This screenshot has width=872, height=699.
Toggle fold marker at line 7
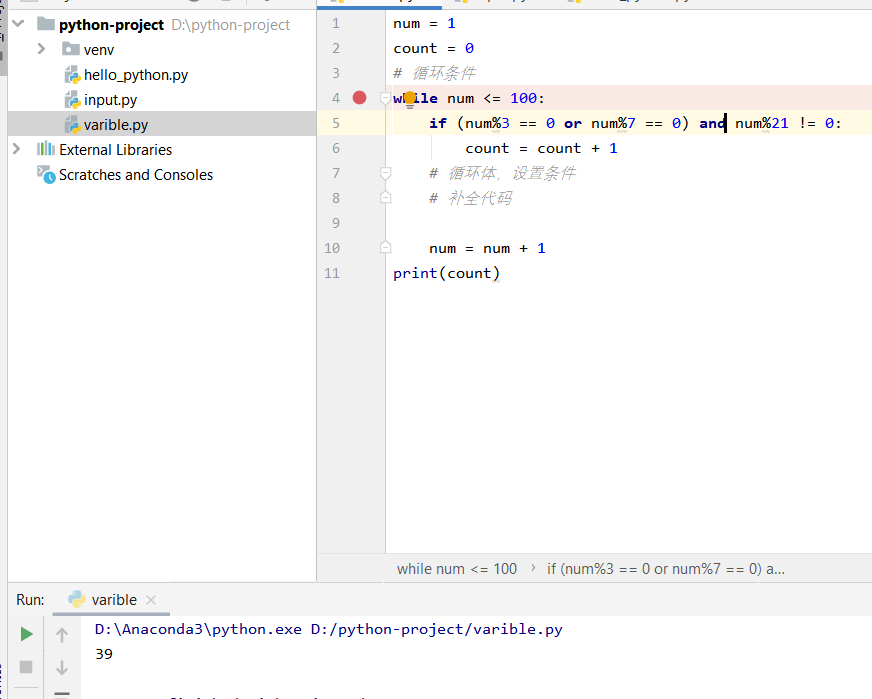tap(385, 173)
